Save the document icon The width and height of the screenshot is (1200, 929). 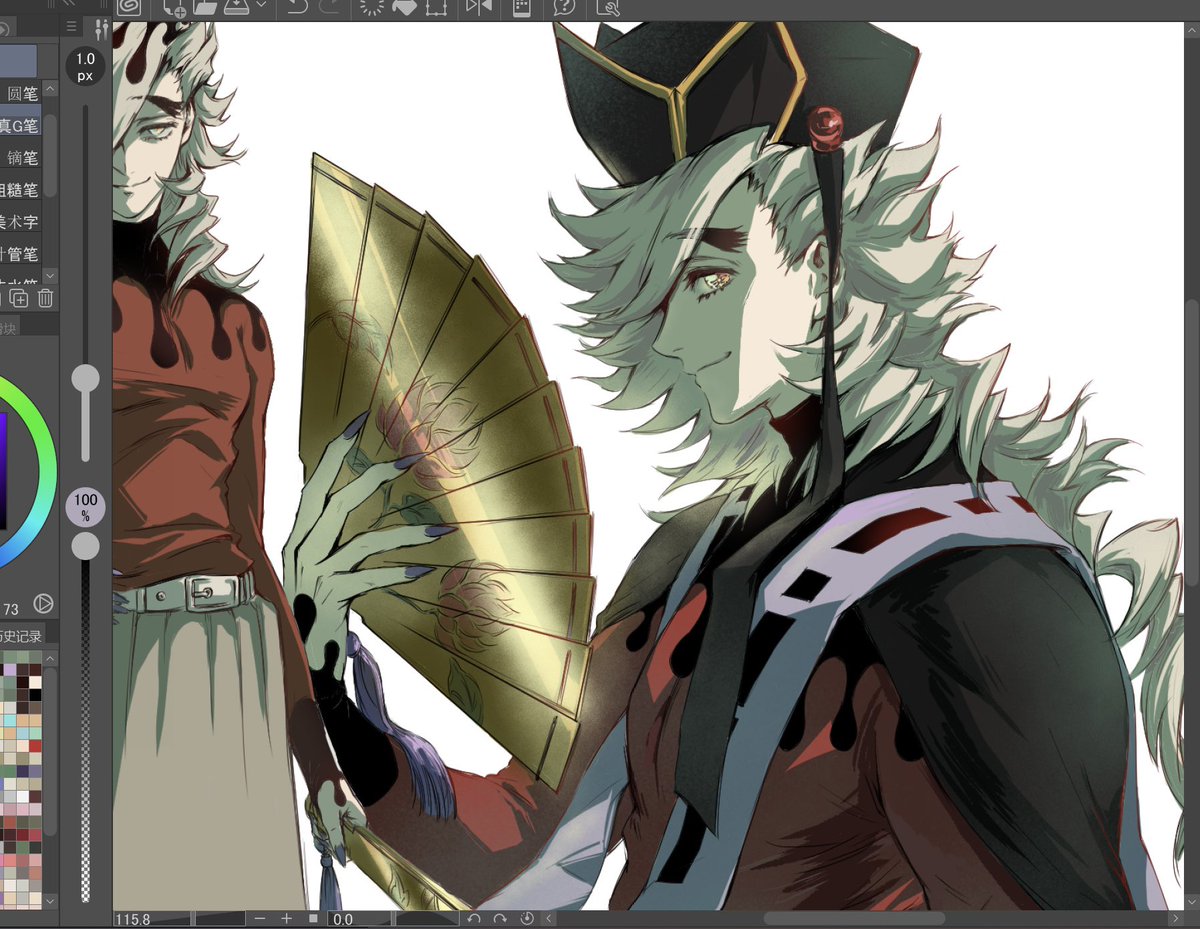237,7
